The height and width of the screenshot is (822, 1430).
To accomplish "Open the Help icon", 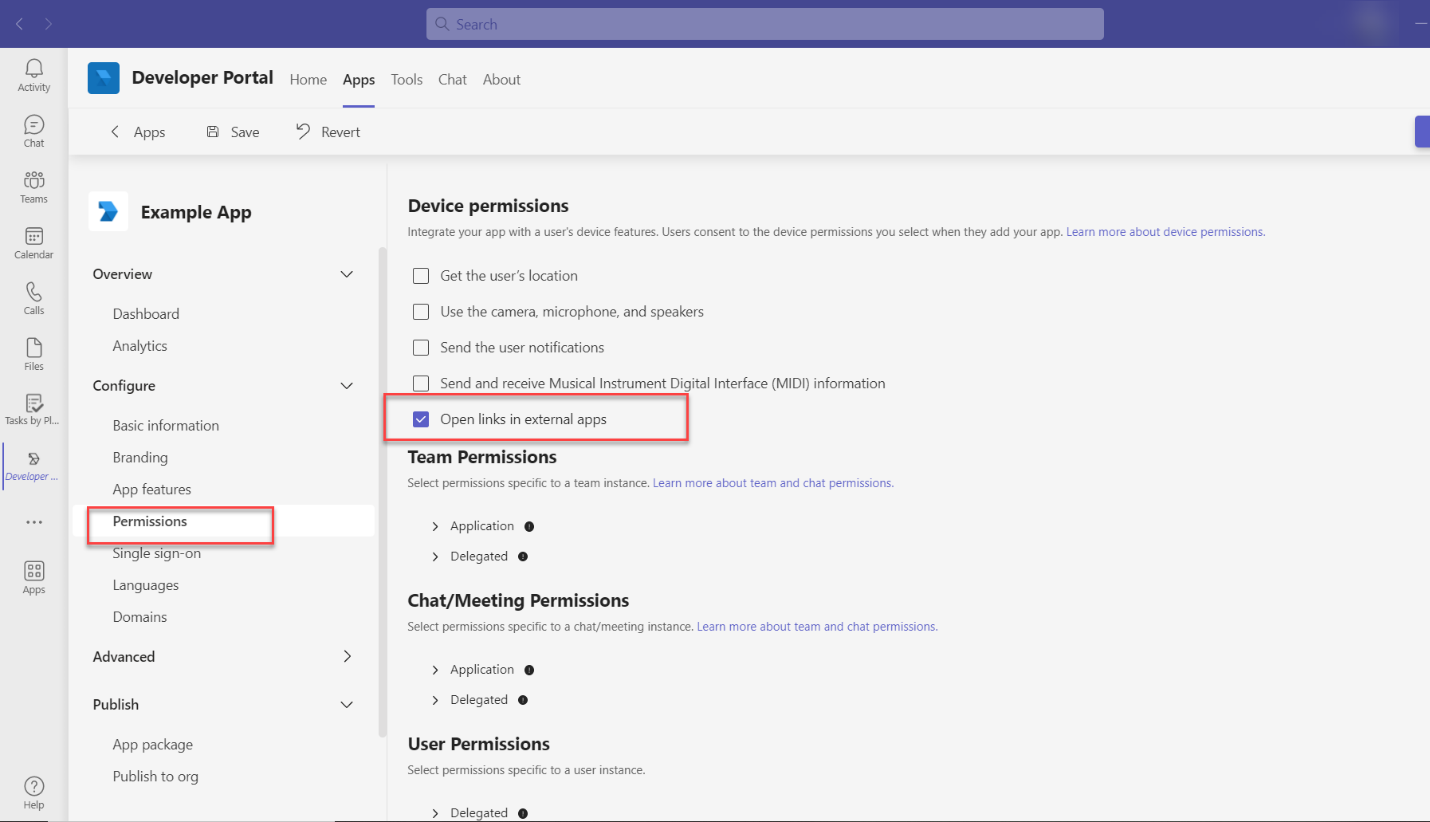I will [34, 792].
